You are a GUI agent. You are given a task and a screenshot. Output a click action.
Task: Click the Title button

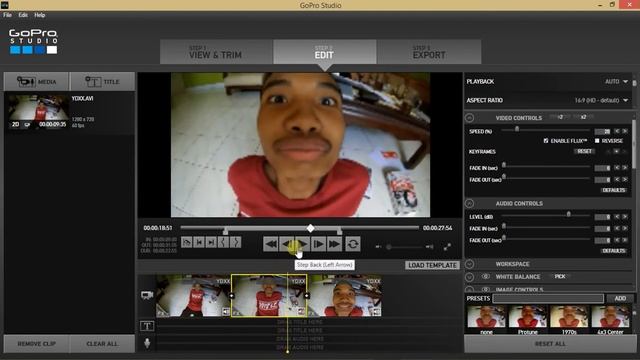point(102,82)
